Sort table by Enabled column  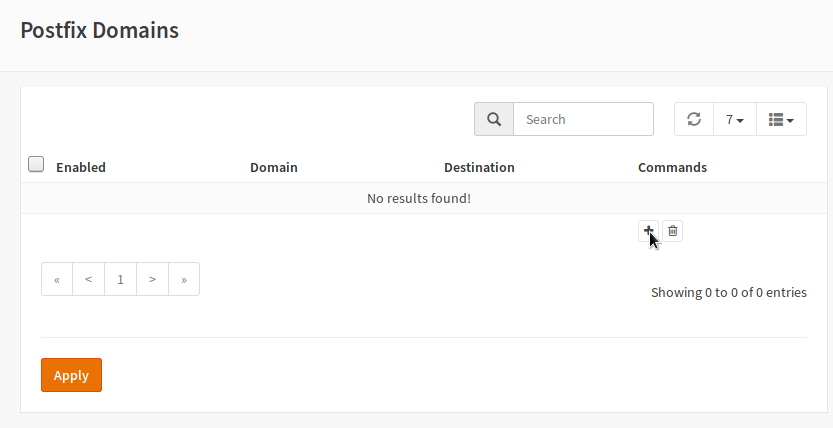81,167
